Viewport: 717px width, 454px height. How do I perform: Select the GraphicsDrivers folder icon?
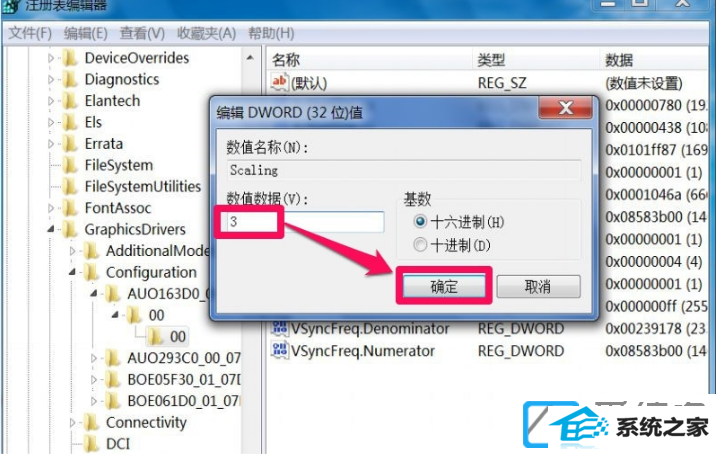[70, 229]
